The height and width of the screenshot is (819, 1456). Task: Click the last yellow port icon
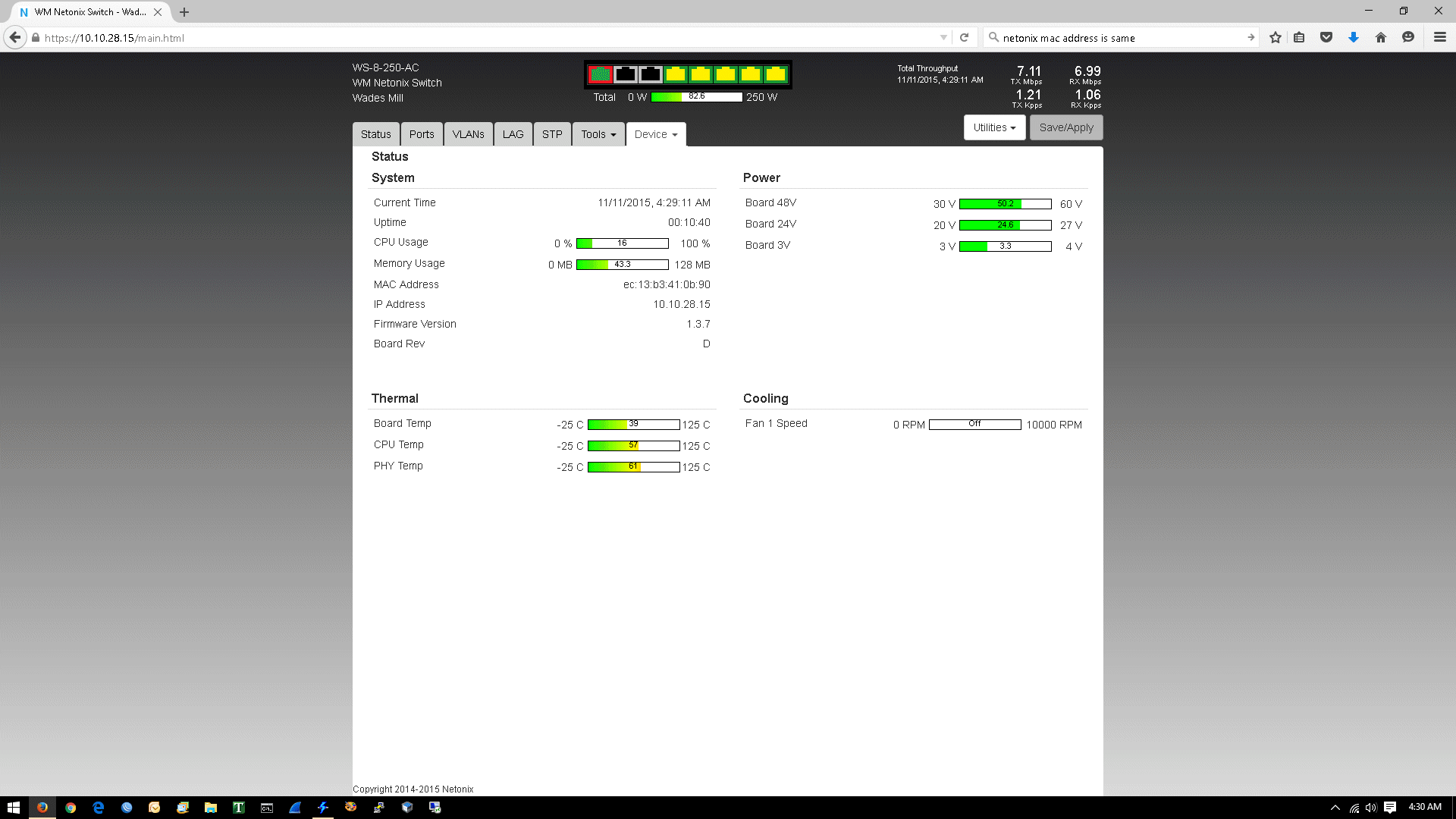click(x=776, y=74)
